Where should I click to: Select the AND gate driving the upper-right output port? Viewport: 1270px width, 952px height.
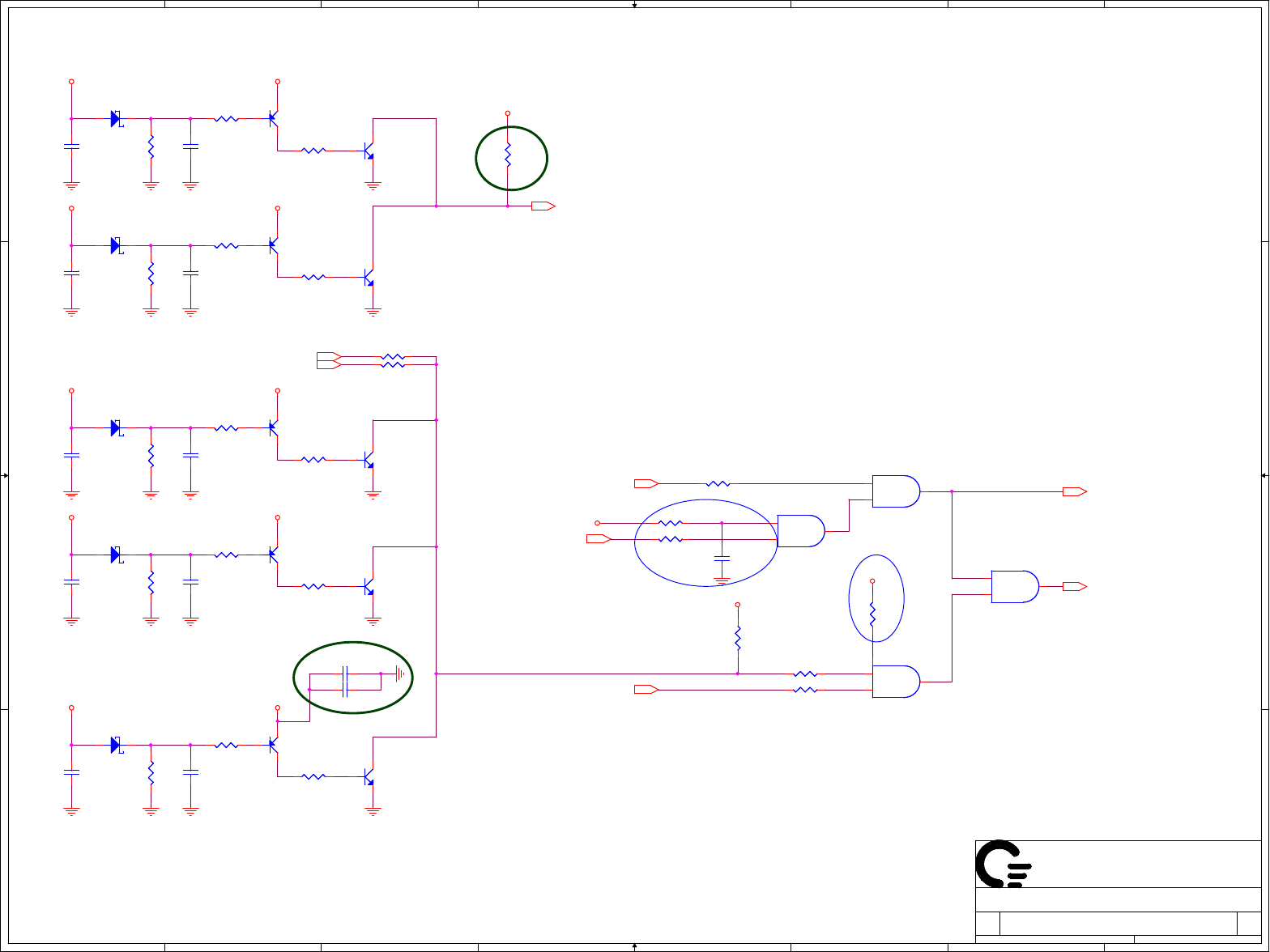(896, 491)
